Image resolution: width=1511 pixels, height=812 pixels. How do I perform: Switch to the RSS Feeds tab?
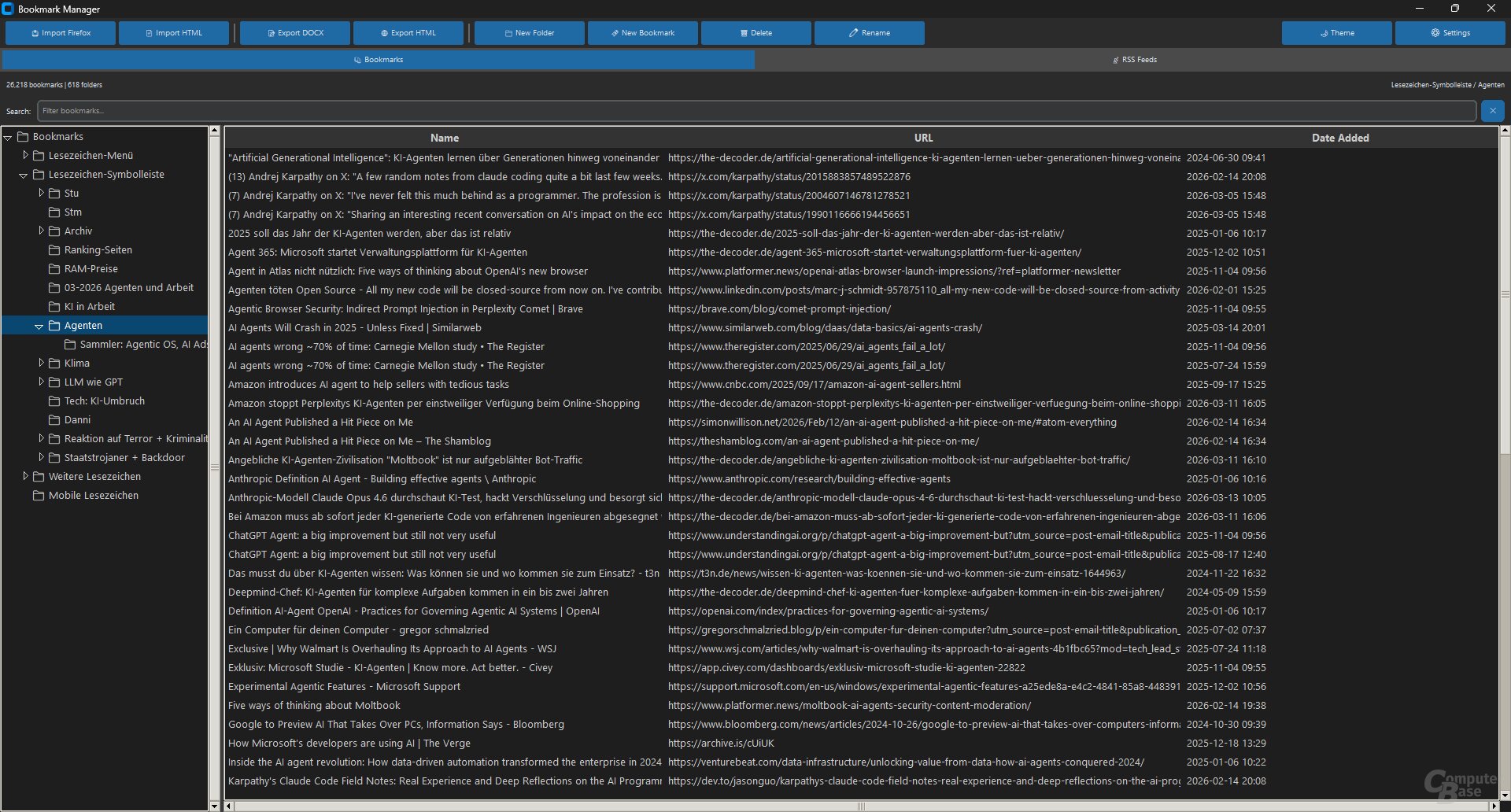[1133, 60]
